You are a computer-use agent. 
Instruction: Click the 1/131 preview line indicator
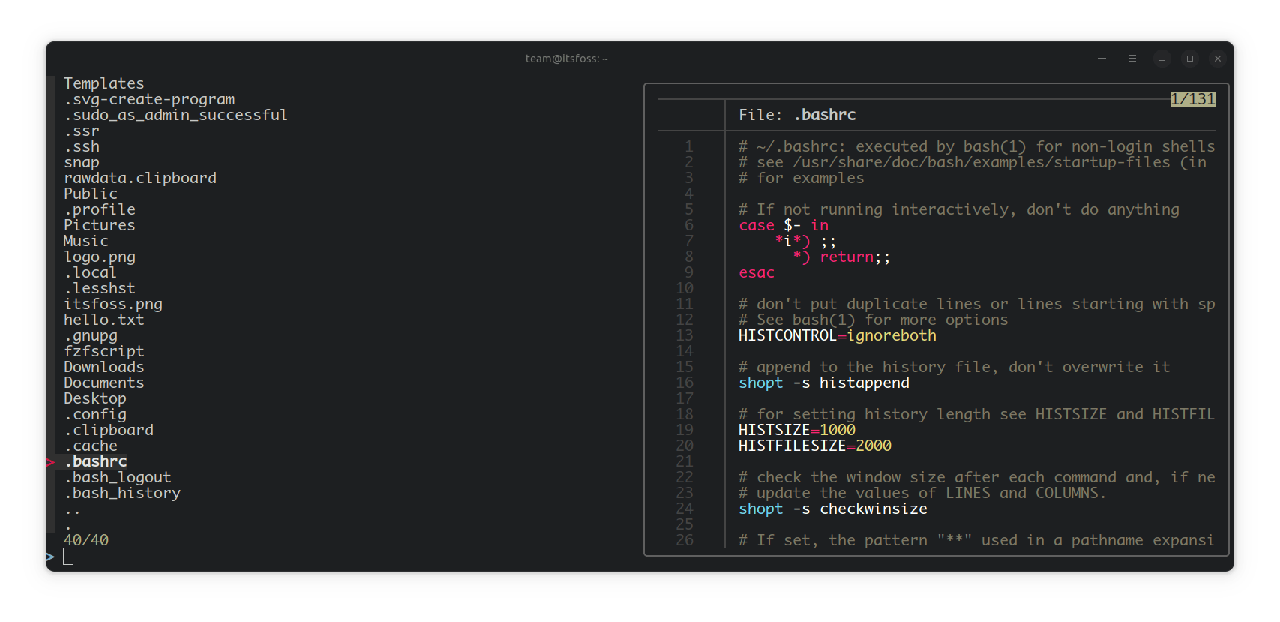1192,99
